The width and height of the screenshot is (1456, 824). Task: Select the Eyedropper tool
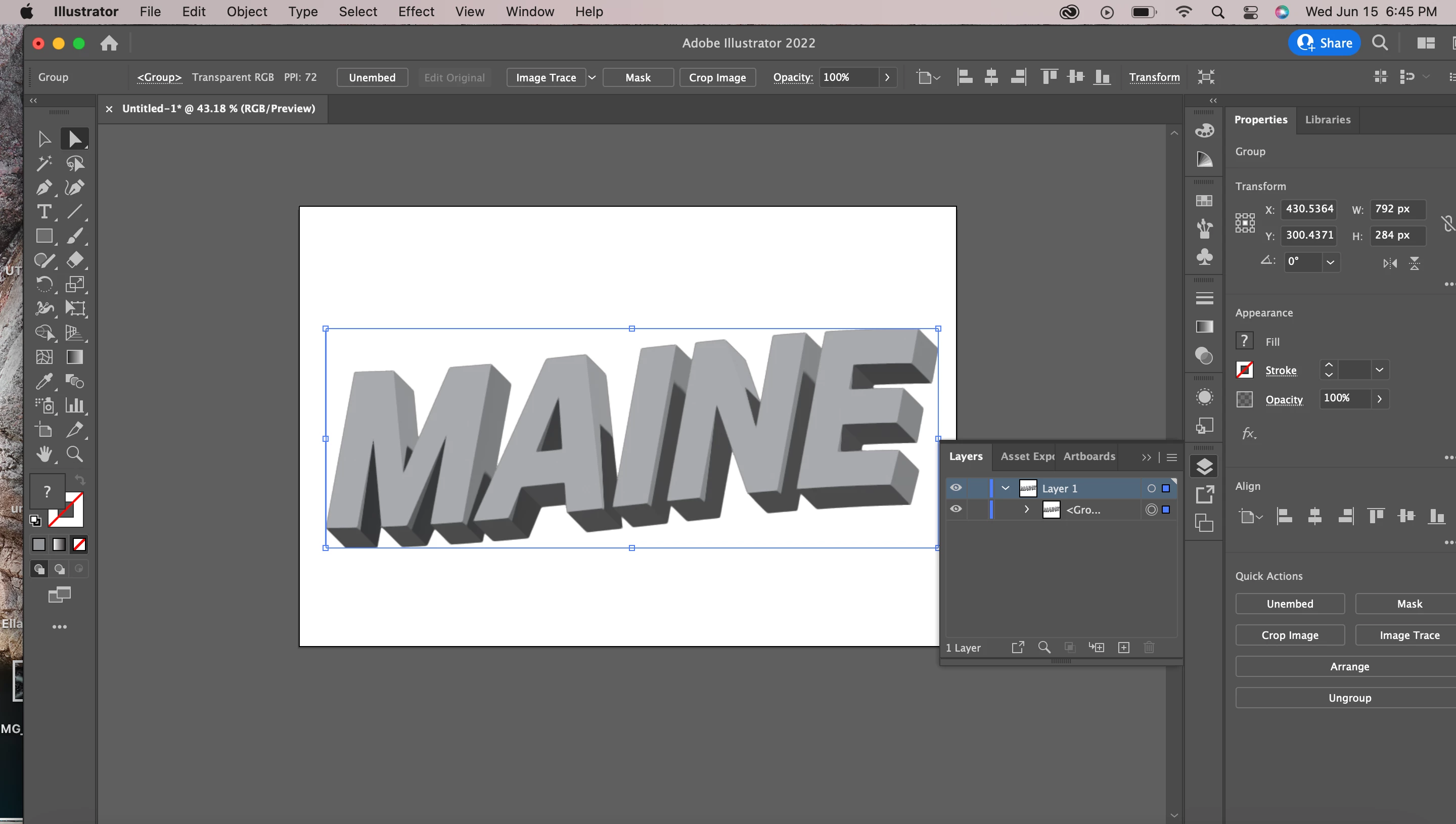(x=43, y=382)
